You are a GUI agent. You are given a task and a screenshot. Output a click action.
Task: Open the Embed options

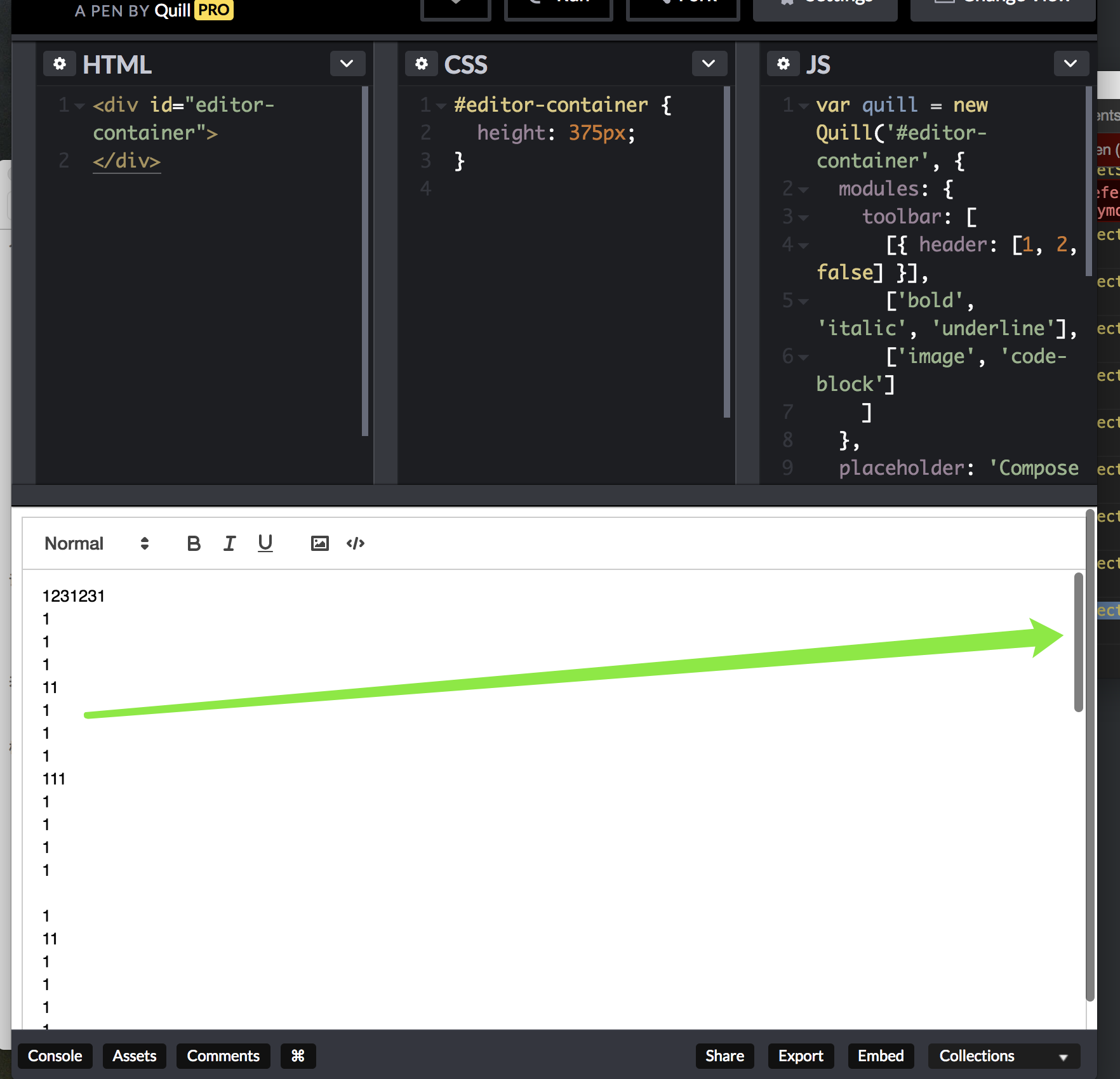(x=881, y=1056)
